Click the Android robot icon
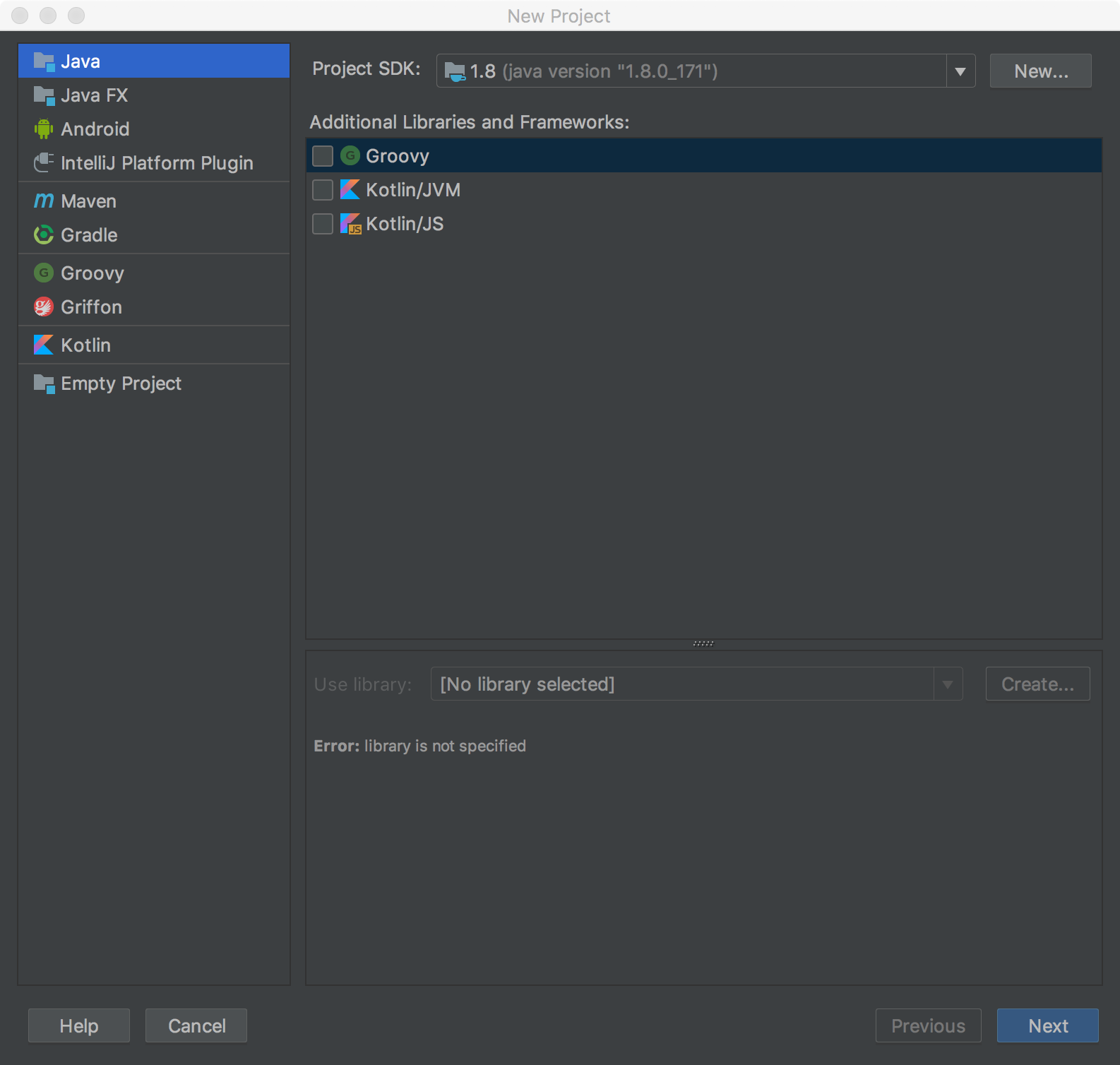 coord(44,129)
